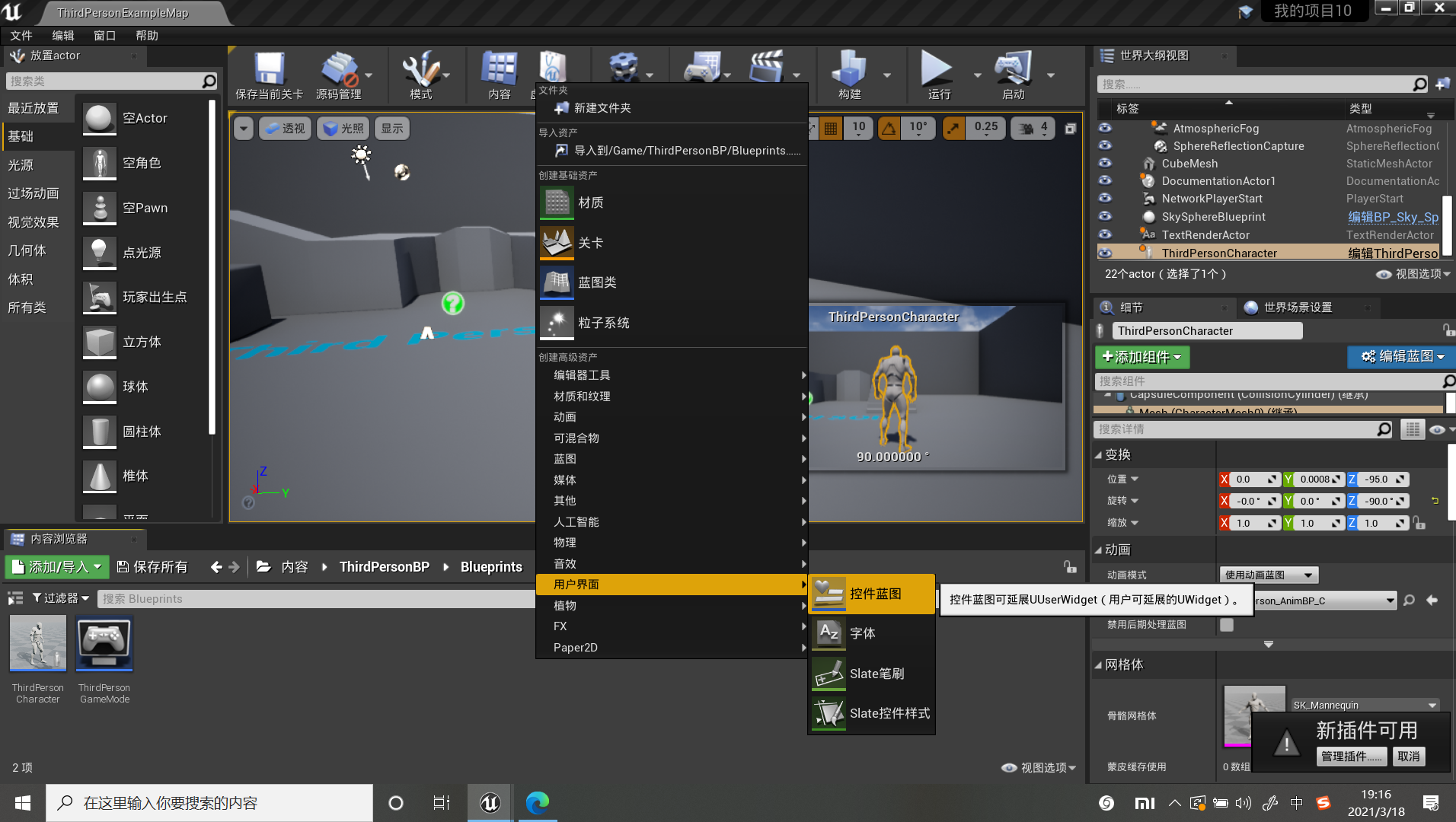Create a 控件蓝图 widget blueprint

[871, 594]
